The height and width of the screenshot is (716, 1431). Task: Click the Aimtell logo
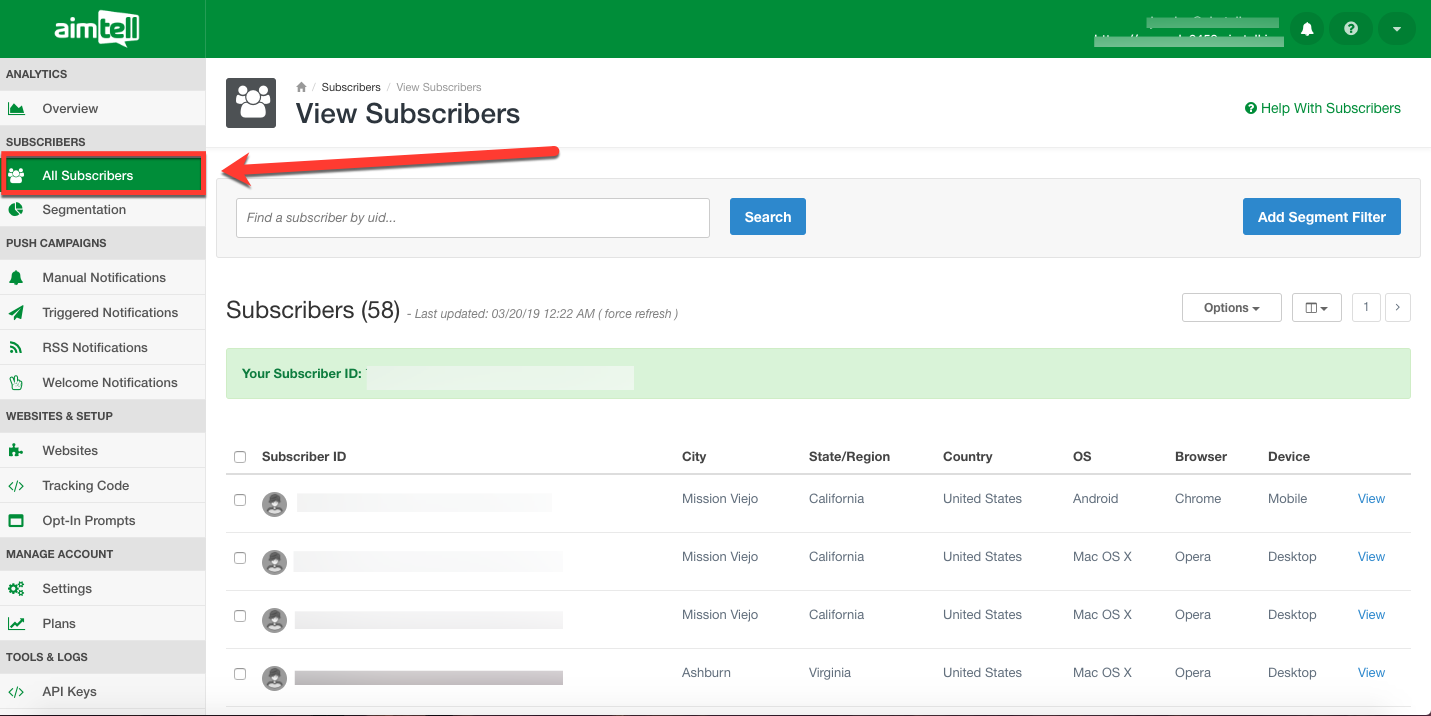[x=97, y=29]
